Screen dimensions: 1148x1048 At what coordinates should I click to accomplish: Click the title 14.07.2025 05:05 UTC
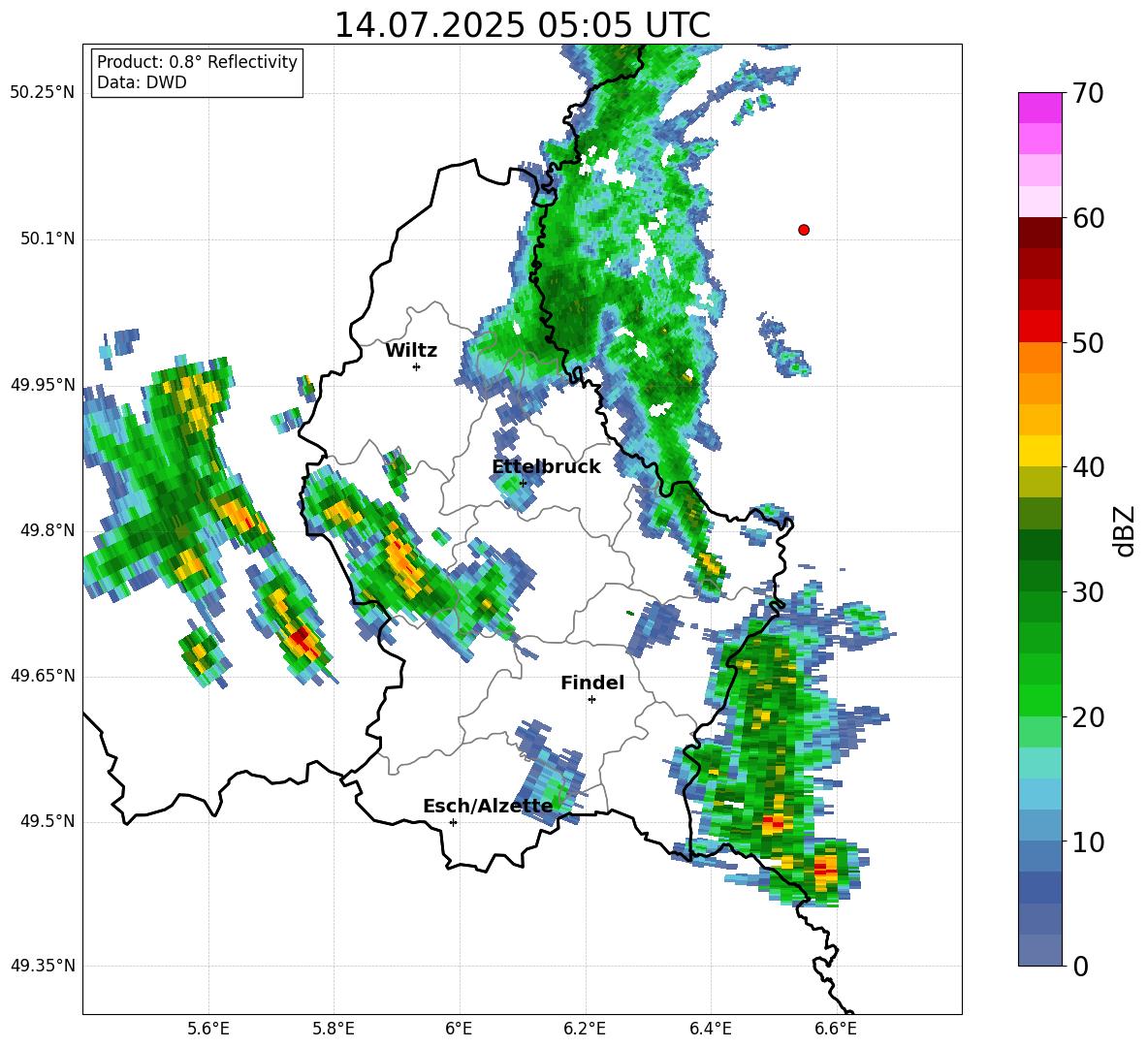(x=522, y=25)
